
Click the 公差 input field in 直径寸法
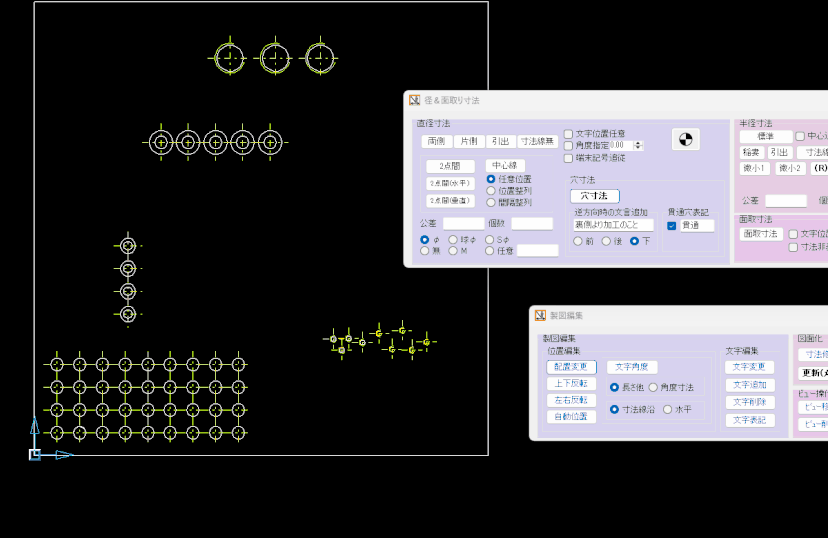(463, 224)
